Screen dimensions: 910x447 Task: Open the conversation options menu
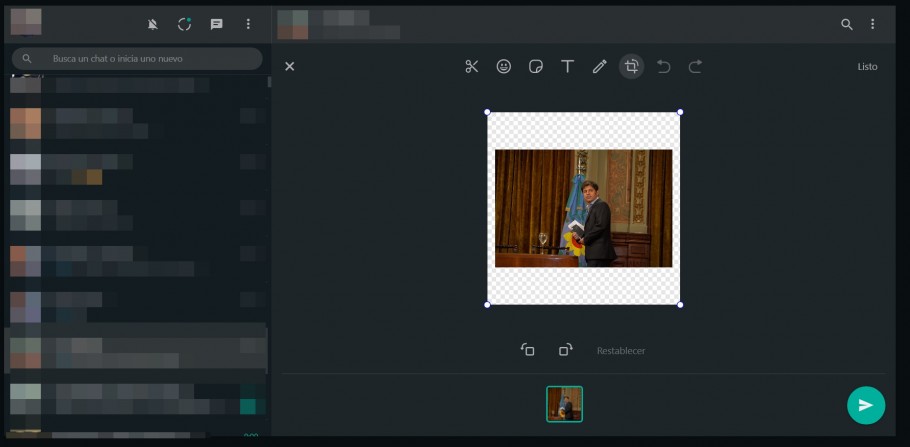(872, 24)
